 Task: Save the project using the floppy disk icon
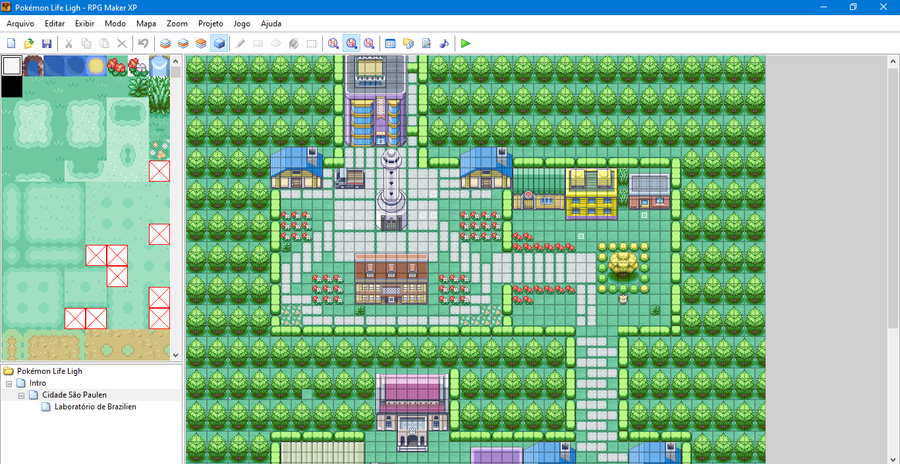(x=47, y=43)
